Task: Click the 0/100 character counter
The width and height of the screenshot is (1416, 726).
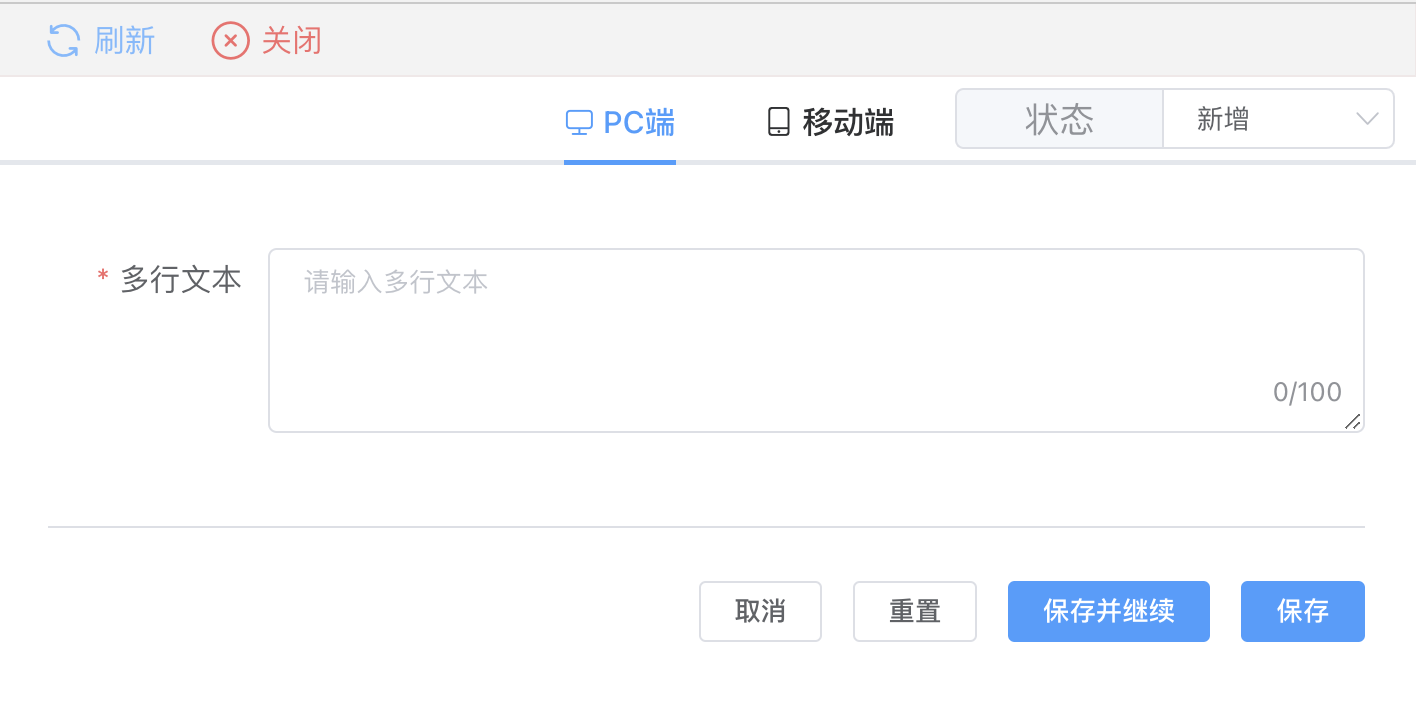Action: pyautogui.click(x=1307, y=392)
